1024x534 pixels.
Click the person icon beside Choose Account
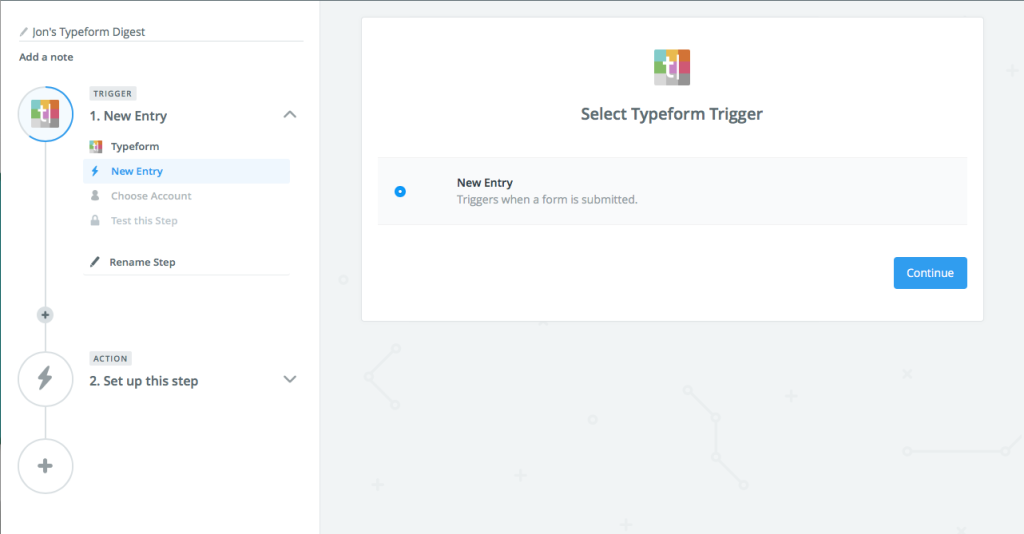click(x=95, y=196)
